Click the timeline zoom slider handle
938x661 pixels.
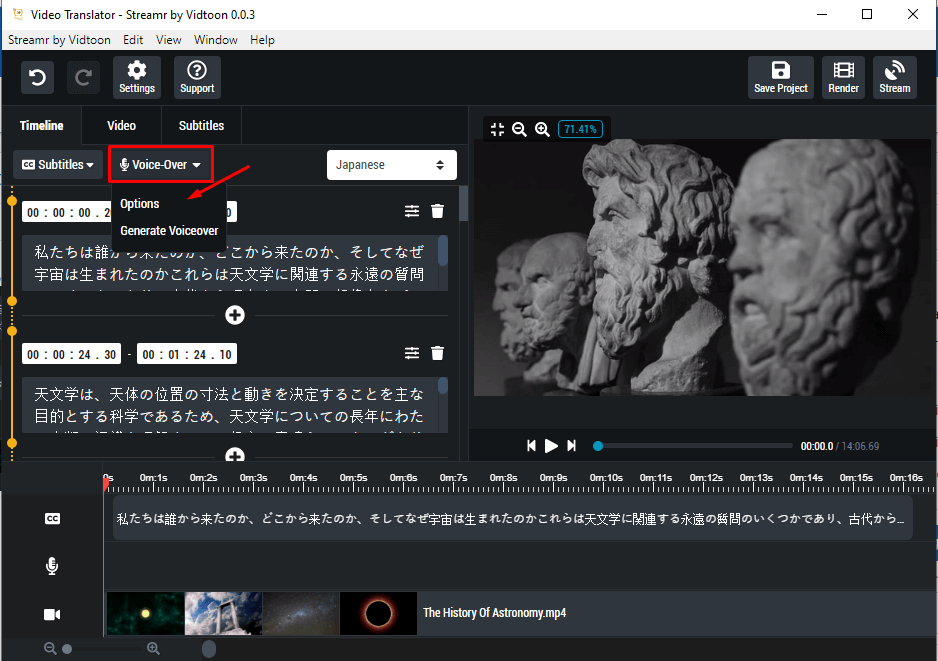click(x=67, y=648)
